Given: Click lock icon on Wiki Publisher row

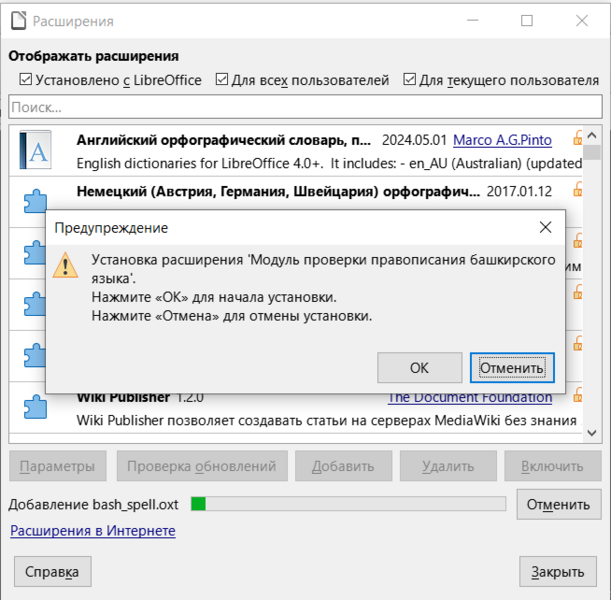Looking at the screenshot, I should click(x=577, y=395).
